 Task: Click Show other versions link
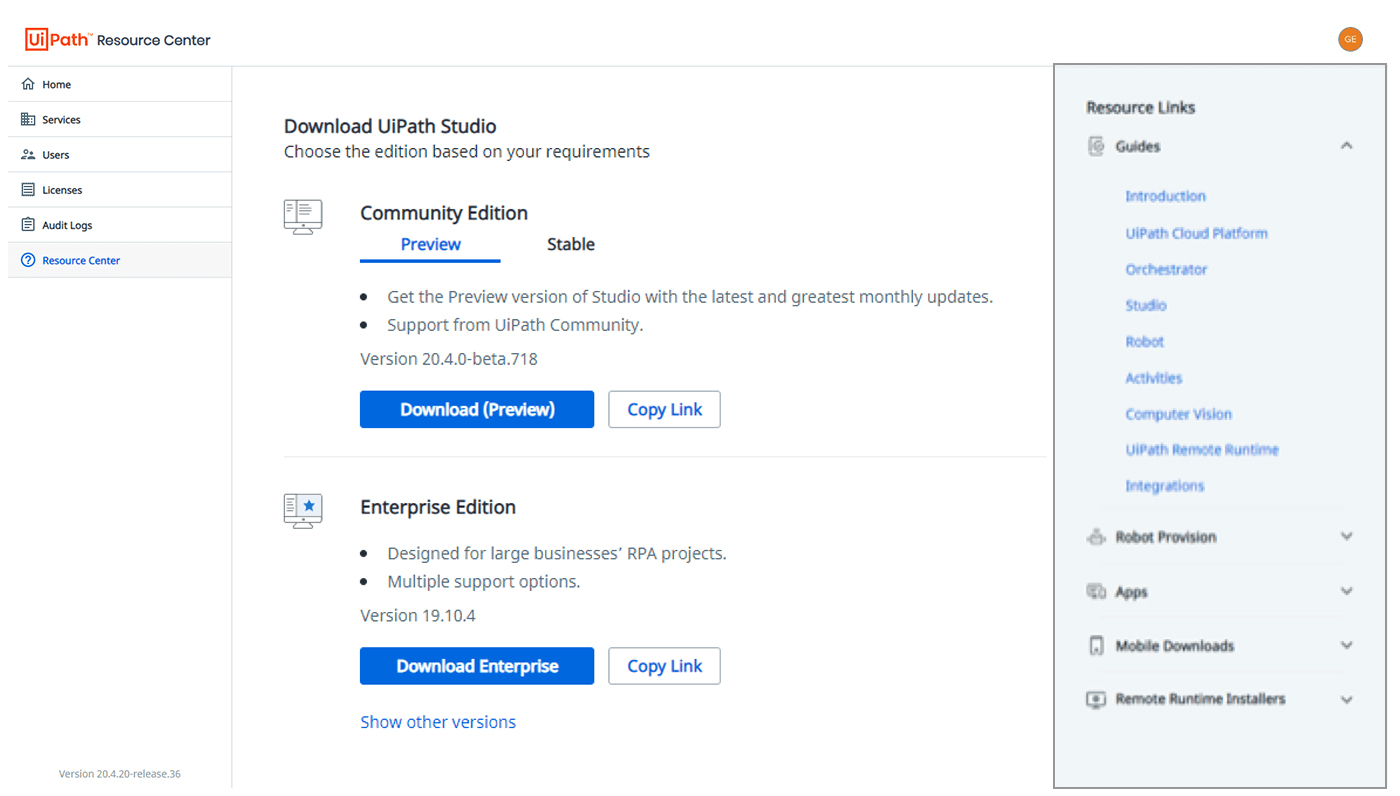pos(438,722)
